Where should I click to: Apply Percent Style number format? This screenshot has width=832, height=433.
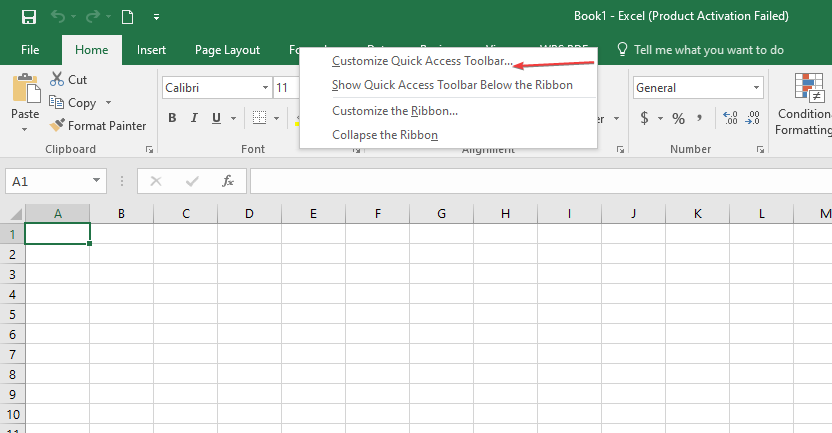678,118
